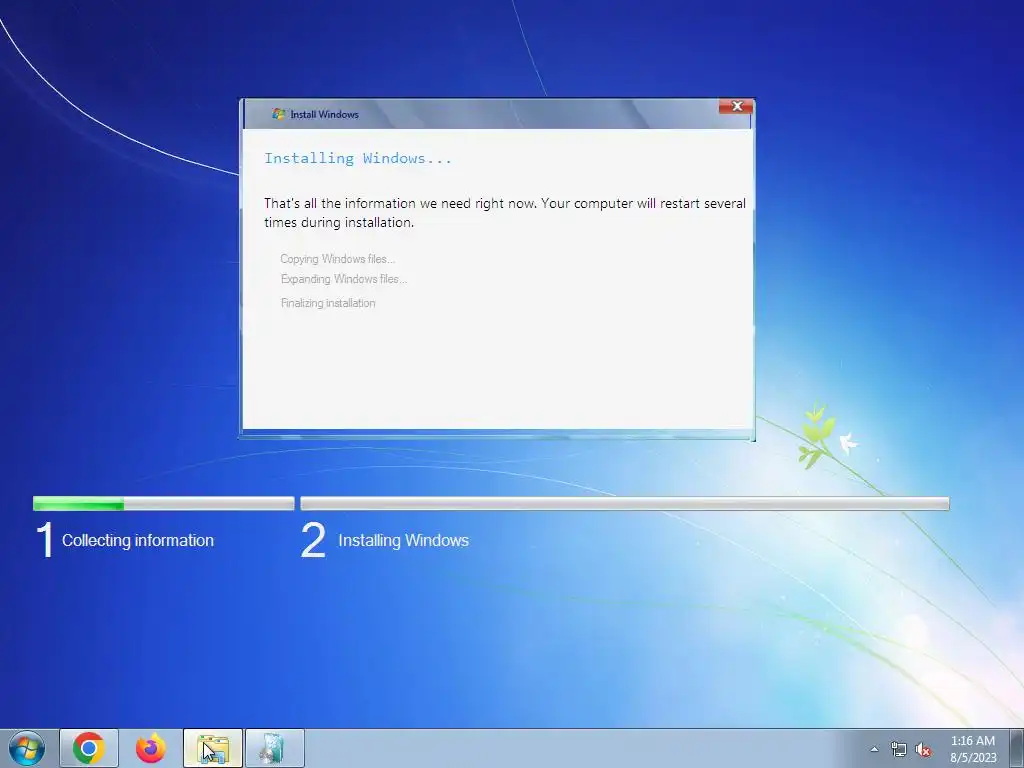Launch Google Chrome from the taskbar

tap(89, 748)
